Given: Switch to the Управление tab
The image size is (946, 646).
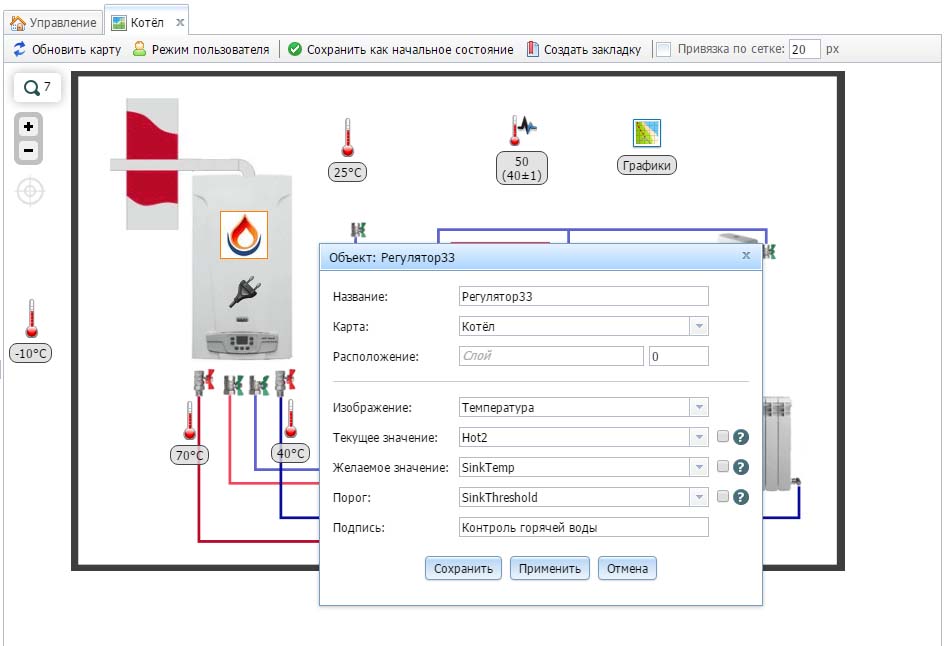Looking at the screenshot, I should (x=54, y=23).
